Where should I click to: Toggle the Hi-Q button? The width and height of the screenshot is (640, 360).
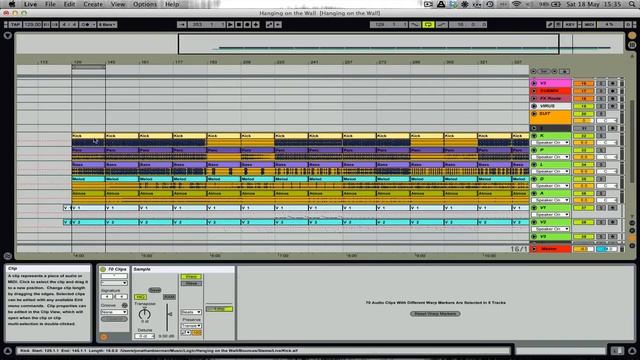pos(140,297)
